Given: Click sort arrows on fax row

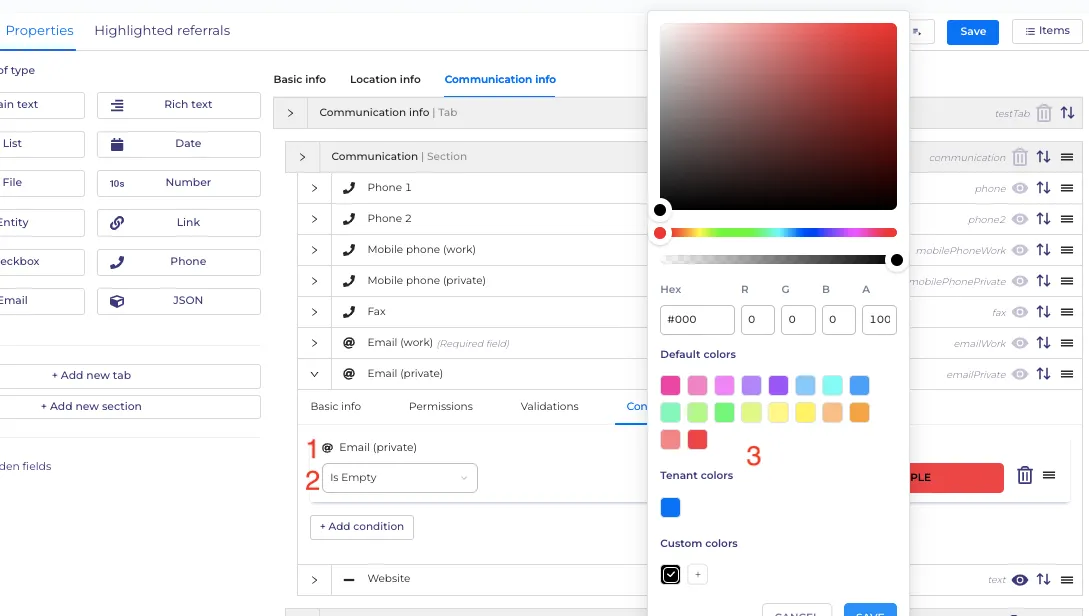Looking at the screenshot, I should pyautogui.click(x=1043, y=312).
